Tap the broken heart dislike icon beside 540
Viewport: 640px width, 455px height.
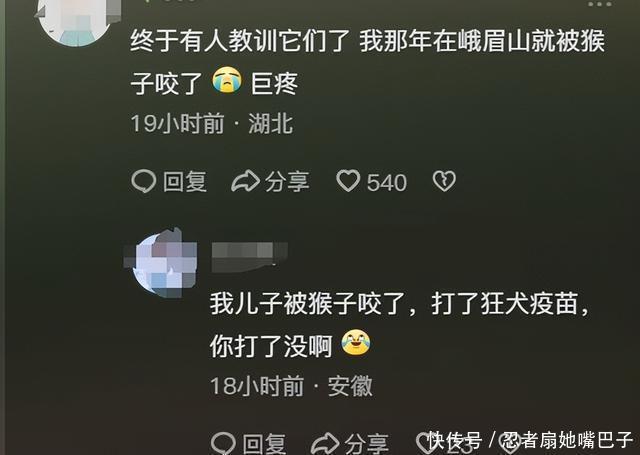point(444,181)
